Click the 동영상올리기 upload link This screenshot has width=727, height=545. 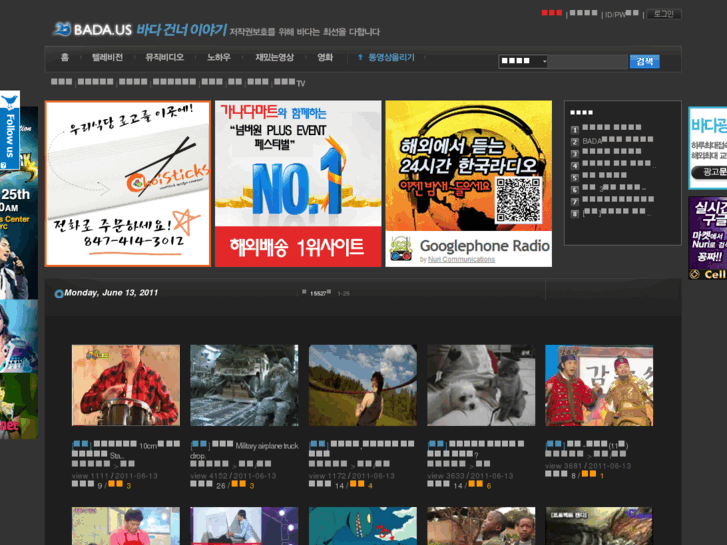click(x=391, y=57)
